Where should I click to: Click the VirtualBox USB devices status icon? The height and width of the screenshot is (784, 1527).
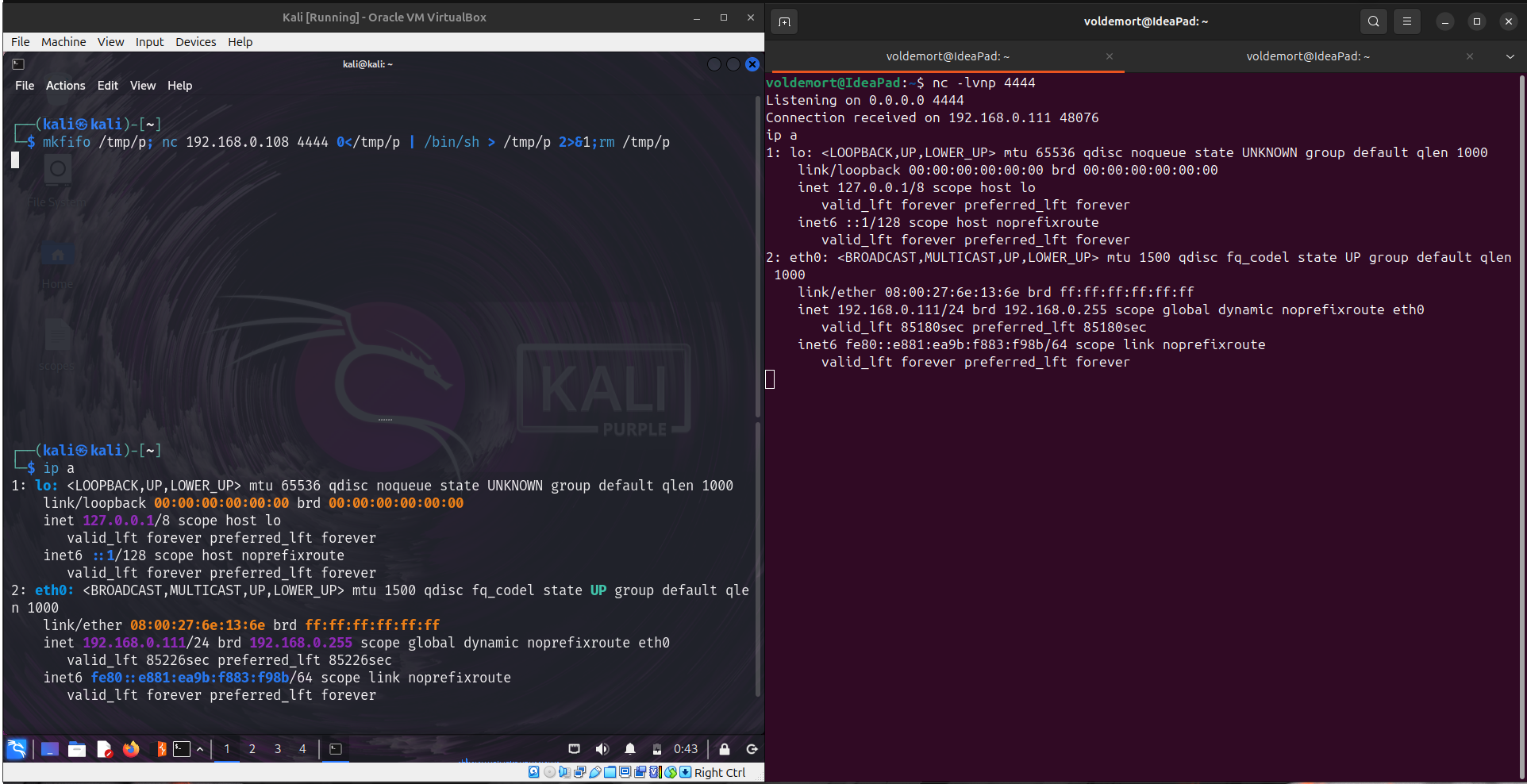tap(594, 772)
